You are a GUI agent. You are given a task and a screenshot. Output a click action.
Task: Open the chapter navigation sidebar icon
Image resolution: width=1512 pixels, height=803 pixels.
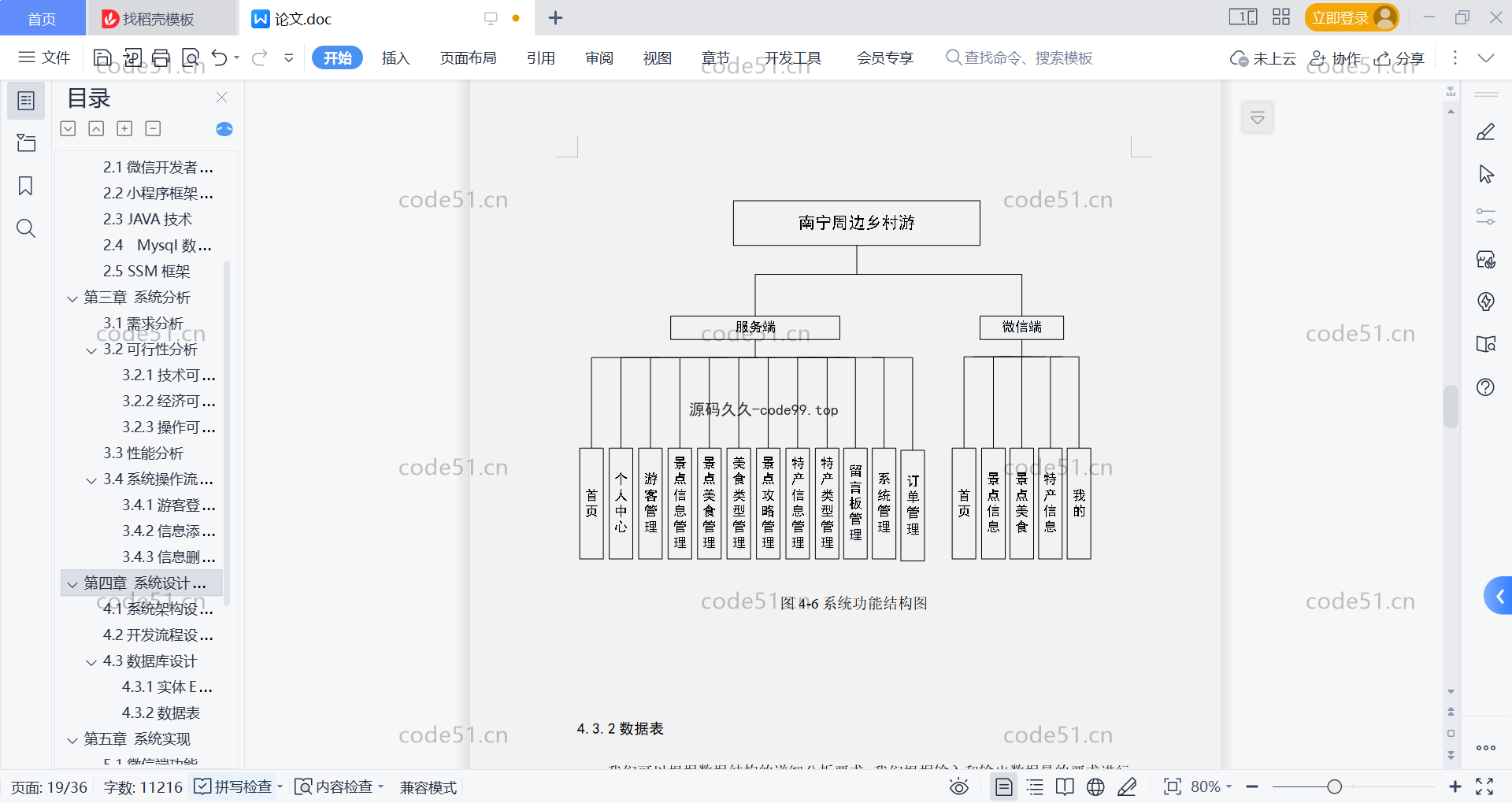[x=26, y=143]
